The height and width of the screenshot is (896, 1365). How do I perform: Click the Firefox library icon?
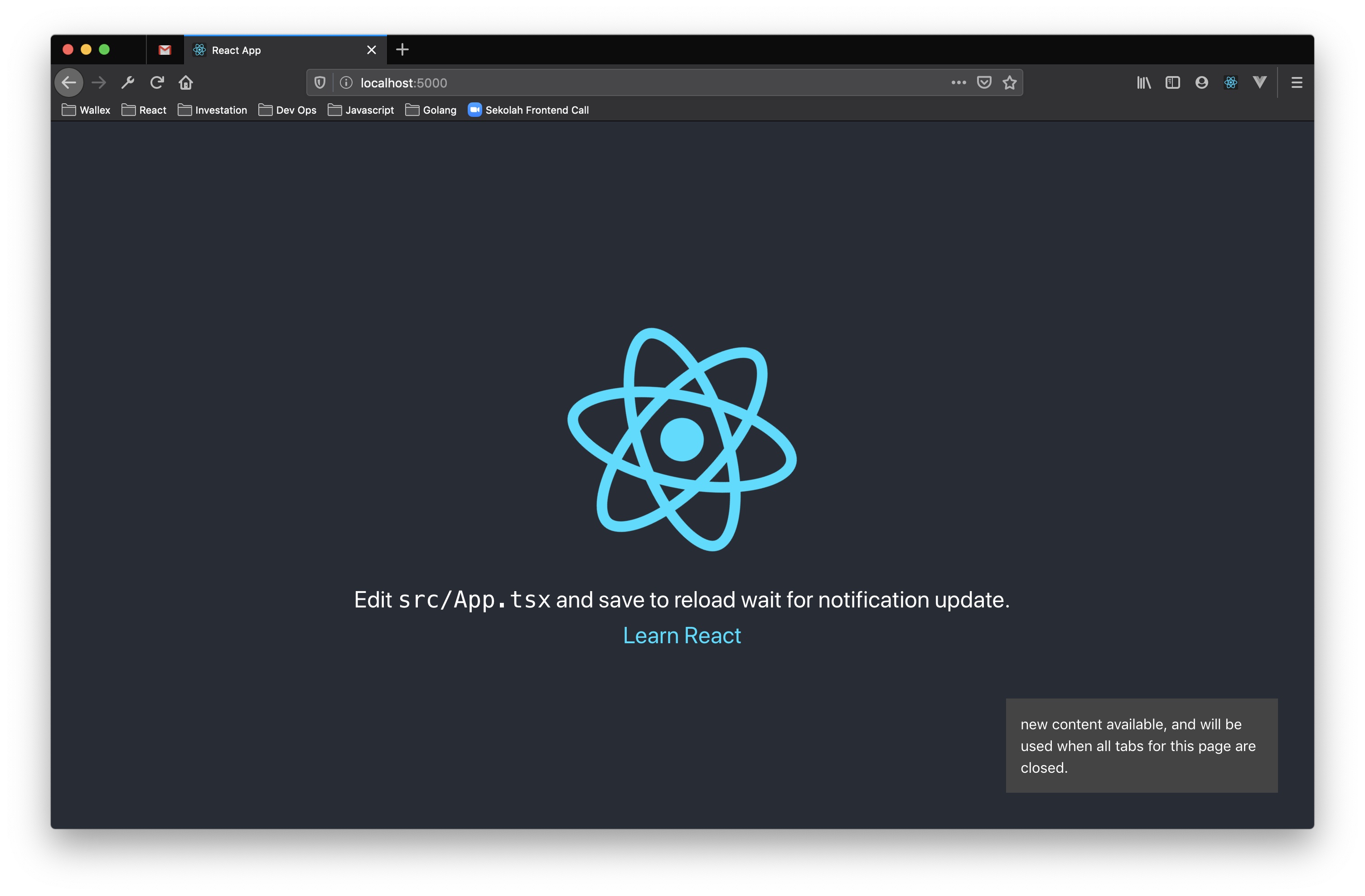pos(1144,82)
